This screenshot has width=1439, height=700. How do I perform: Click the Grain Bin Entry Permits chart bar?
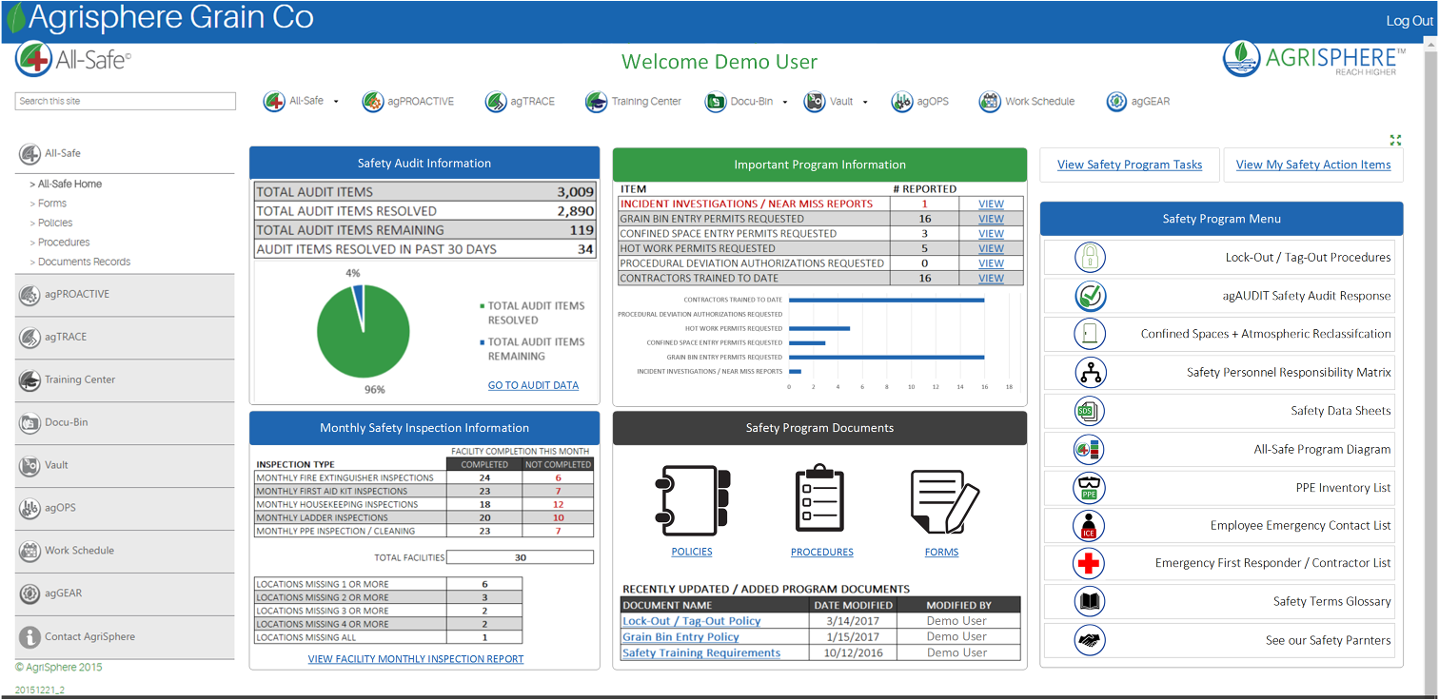click(886, 357)
